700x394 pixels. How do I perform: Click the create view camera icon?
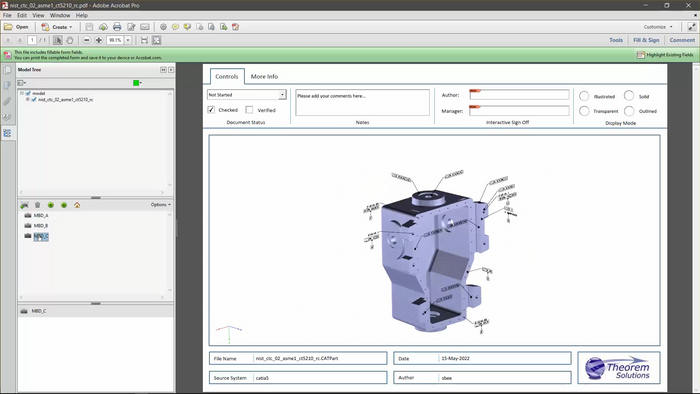tap(24, 205)
